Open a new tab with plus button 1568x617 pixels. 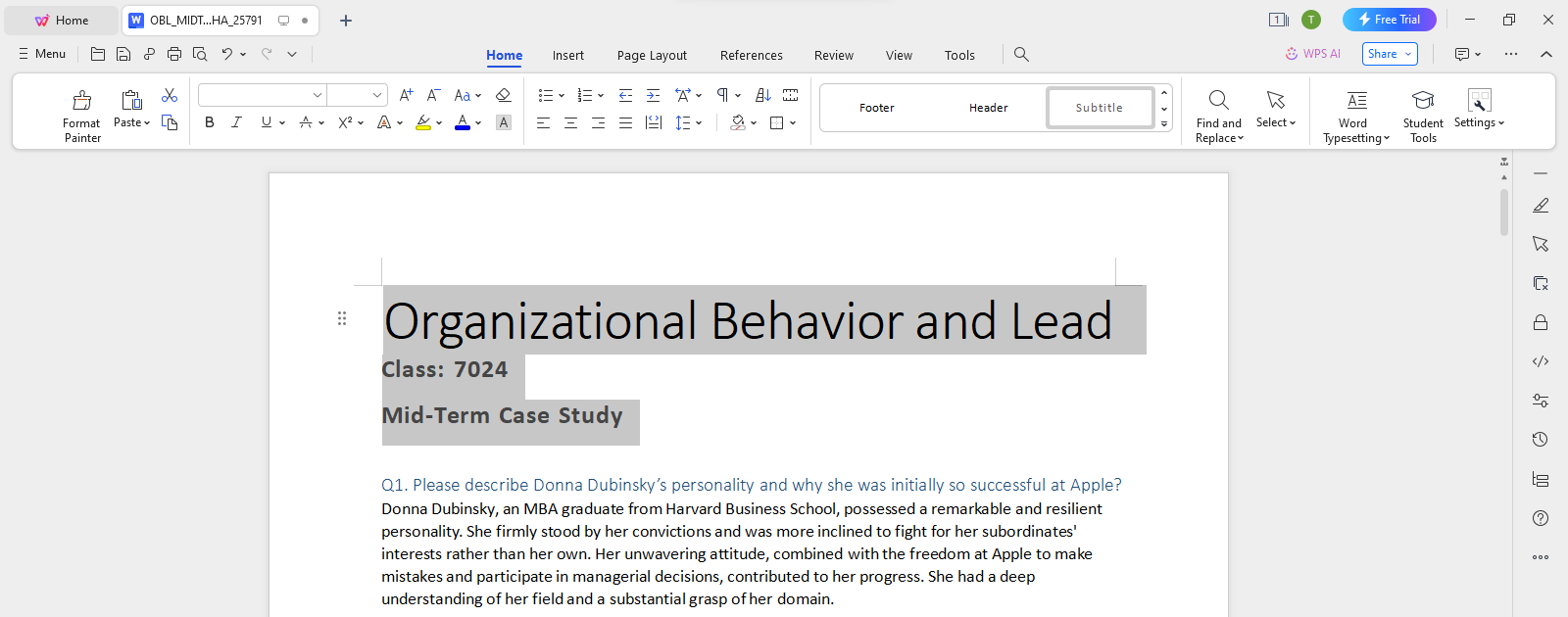point(346,20)
